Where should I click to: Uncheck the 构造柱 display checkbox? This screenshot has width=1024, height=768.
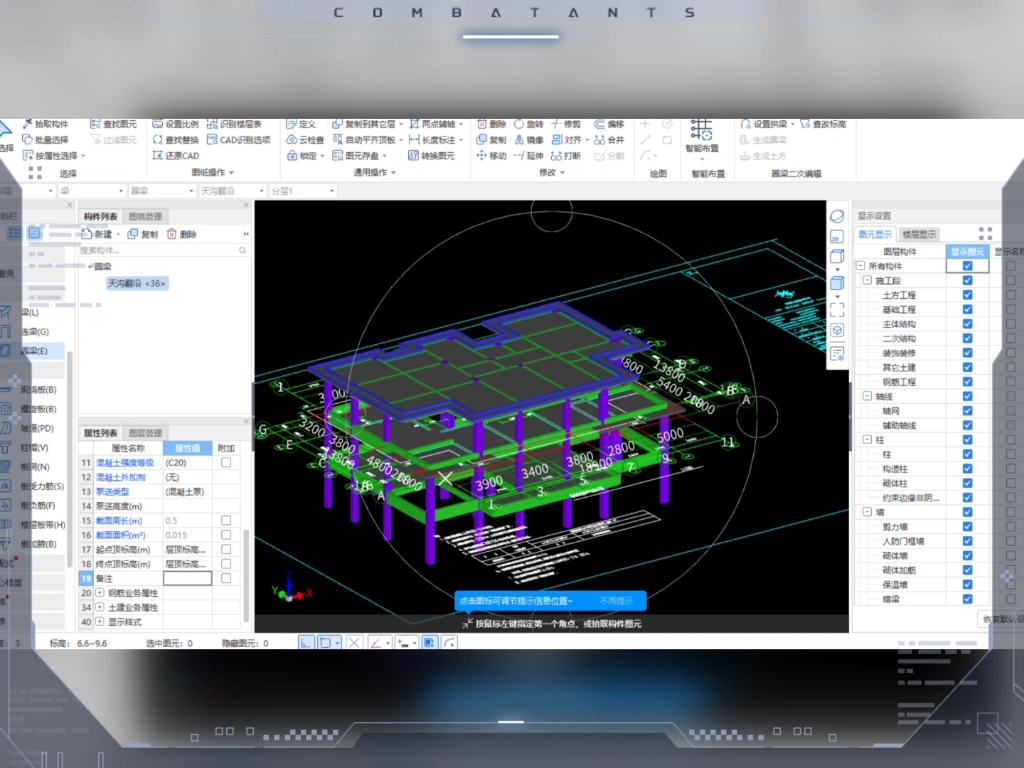pos(967,468)
